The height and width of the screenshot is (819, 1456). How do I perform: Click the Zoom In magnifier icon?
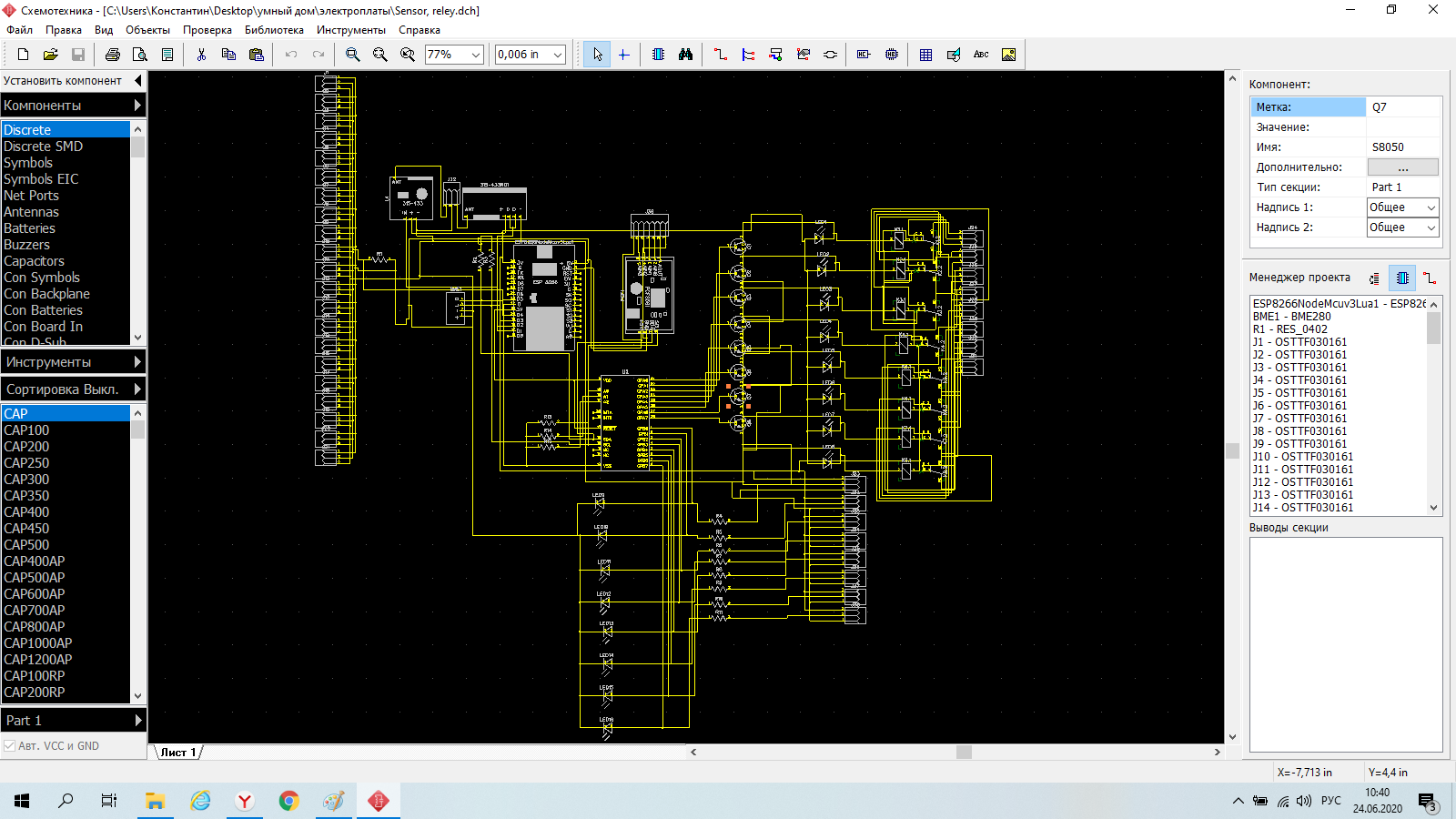point(352,55)
